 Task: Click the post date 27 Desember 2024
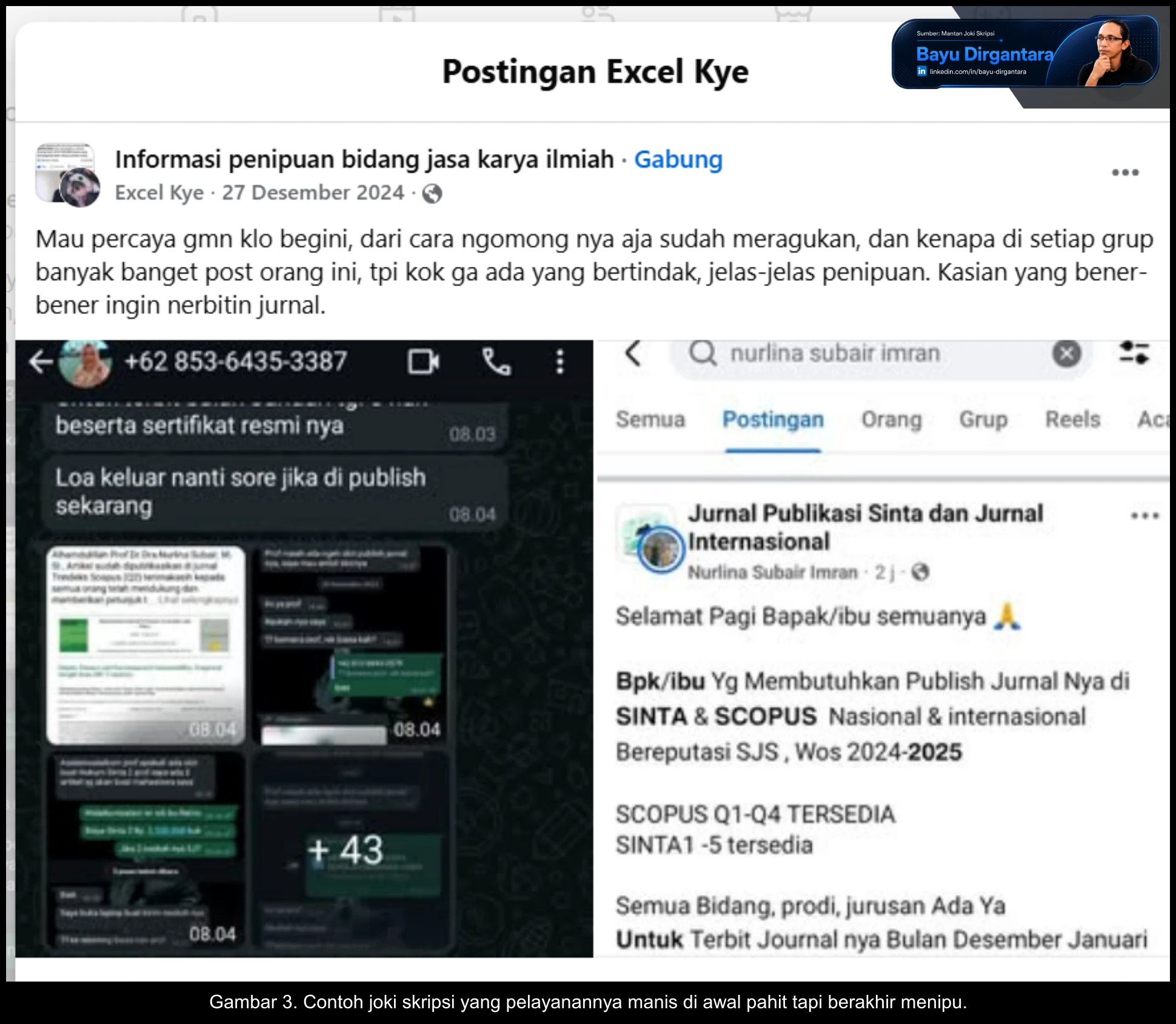(313, 193)
